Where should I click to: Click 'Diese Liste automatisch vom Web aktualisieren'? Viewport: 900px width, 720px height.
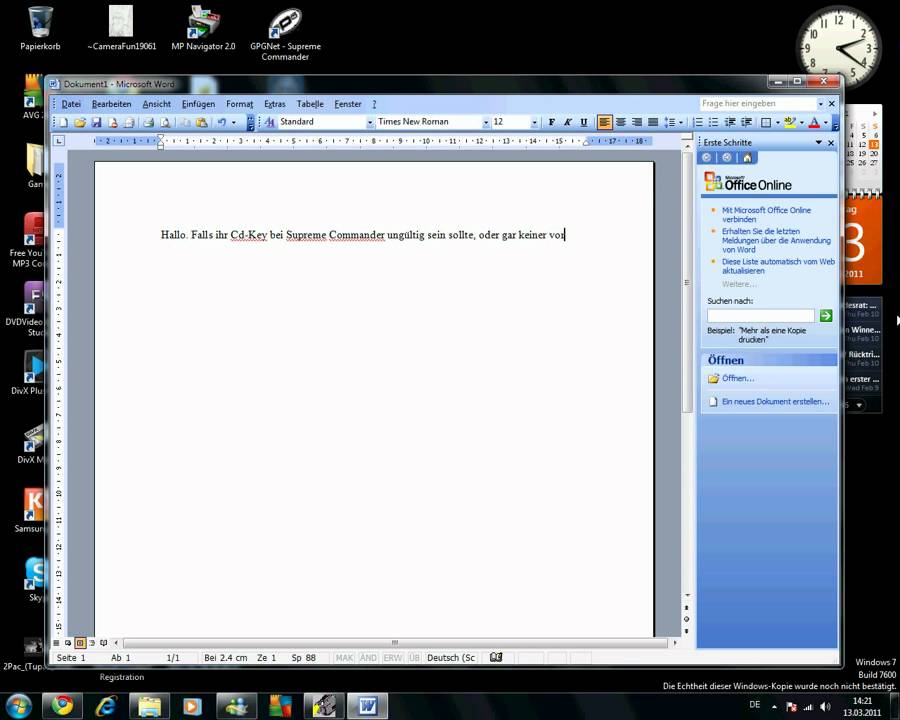tap(778, 266)
